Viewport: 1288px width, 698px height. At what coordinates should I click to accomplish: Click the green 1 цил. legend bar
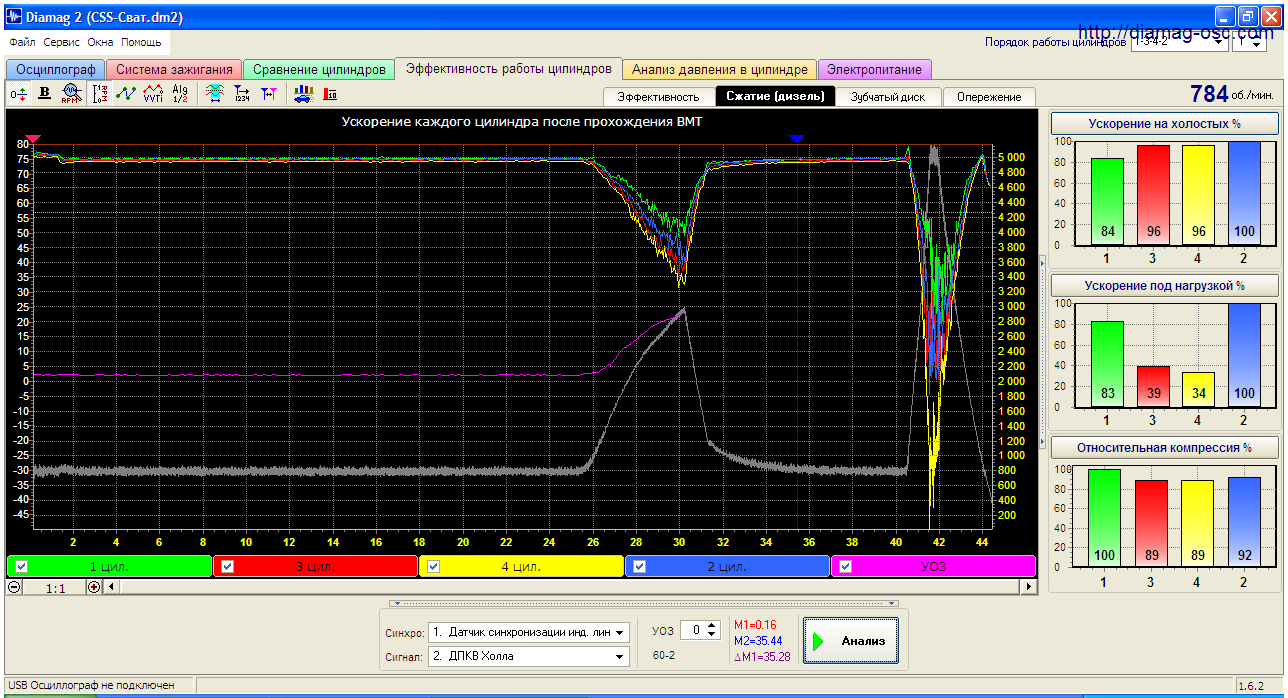[109, 566]
